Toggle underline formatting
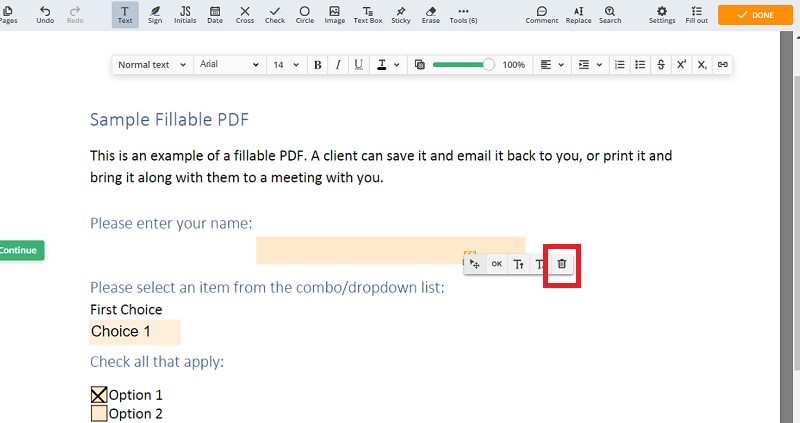The image size is (800, 423). coord(359,65)
